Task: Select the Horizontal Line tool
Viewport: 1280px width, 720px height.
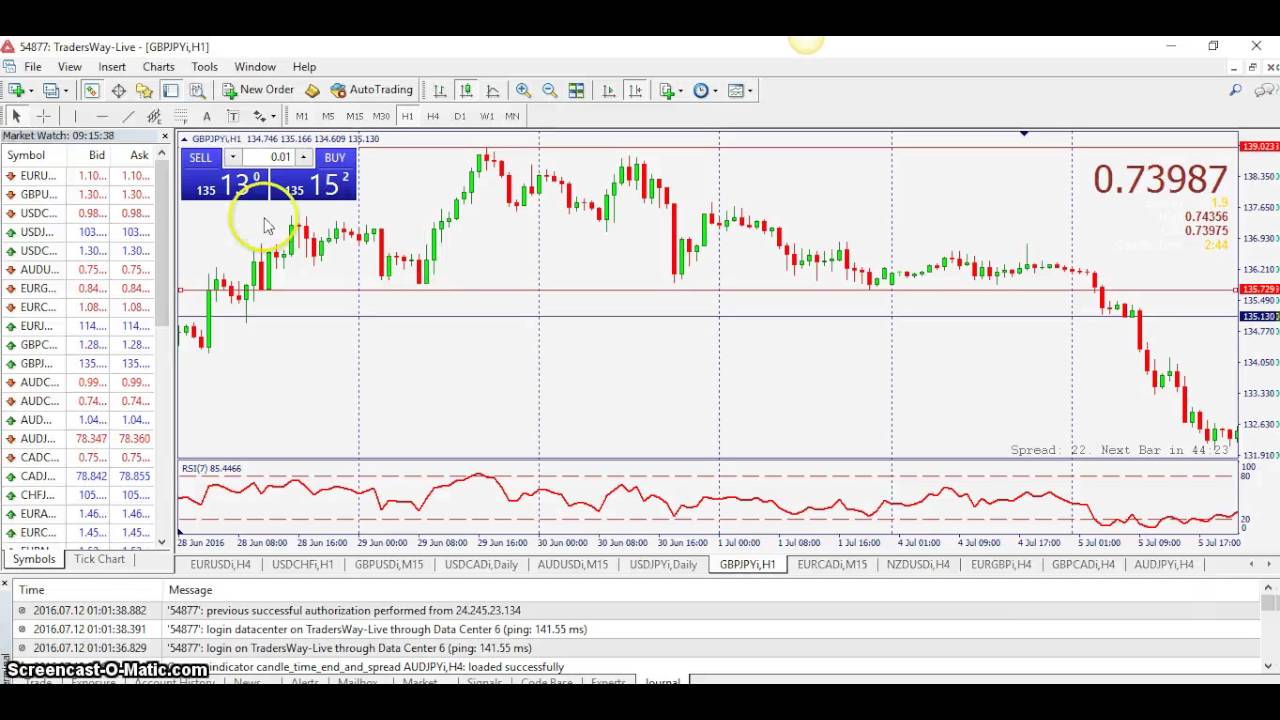Action: pyautogui.click(x=101, y=116)
